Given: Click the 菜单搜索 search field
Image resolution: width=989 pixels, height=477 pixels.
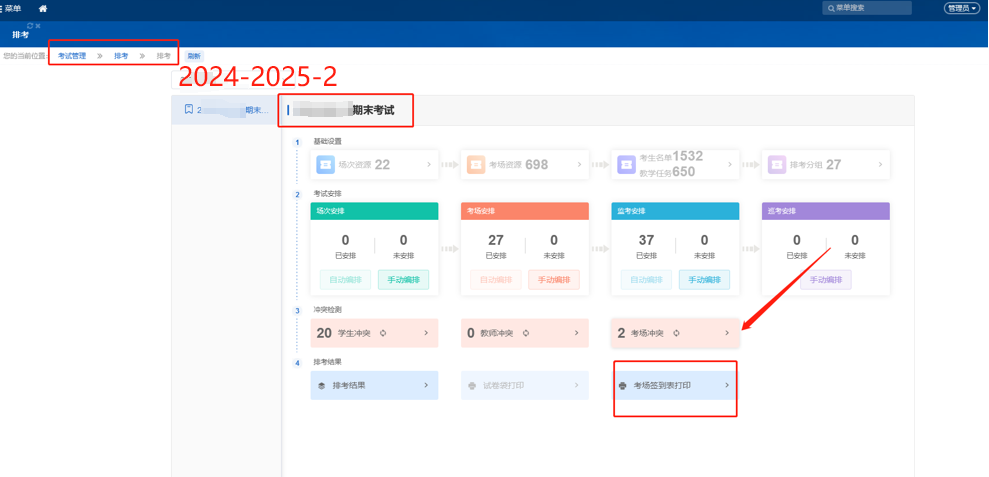Looking at the screenshot, I should pos(867,8).
